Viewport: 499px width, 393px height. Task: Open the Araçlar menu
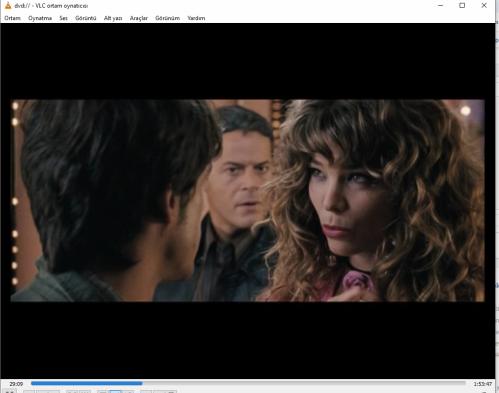(139, 18)
